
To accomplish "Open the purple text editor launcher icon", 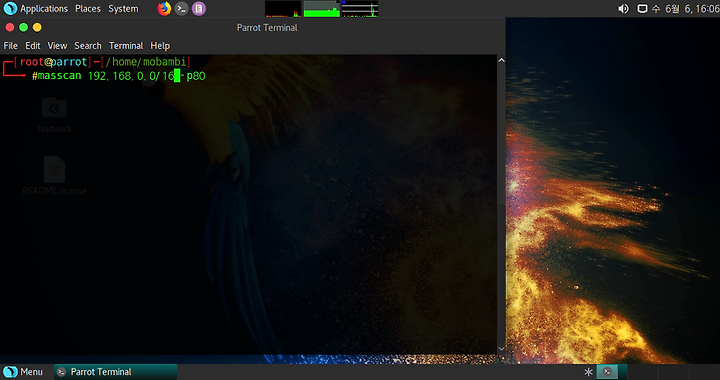I will (x=198, y=8).
